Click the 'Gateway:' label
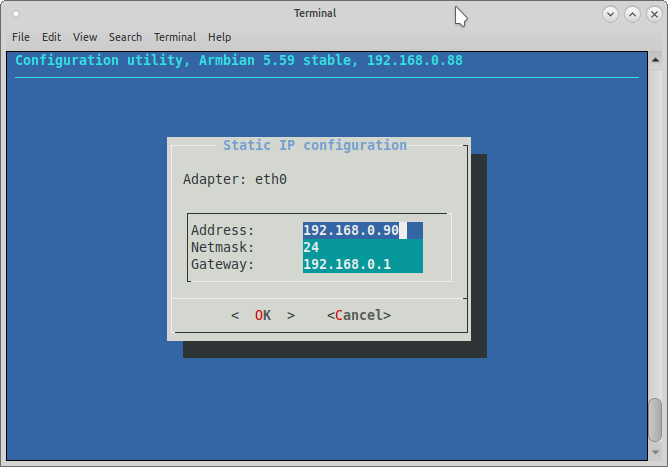This screenshot has width=668, height=467. coord(222,264)
